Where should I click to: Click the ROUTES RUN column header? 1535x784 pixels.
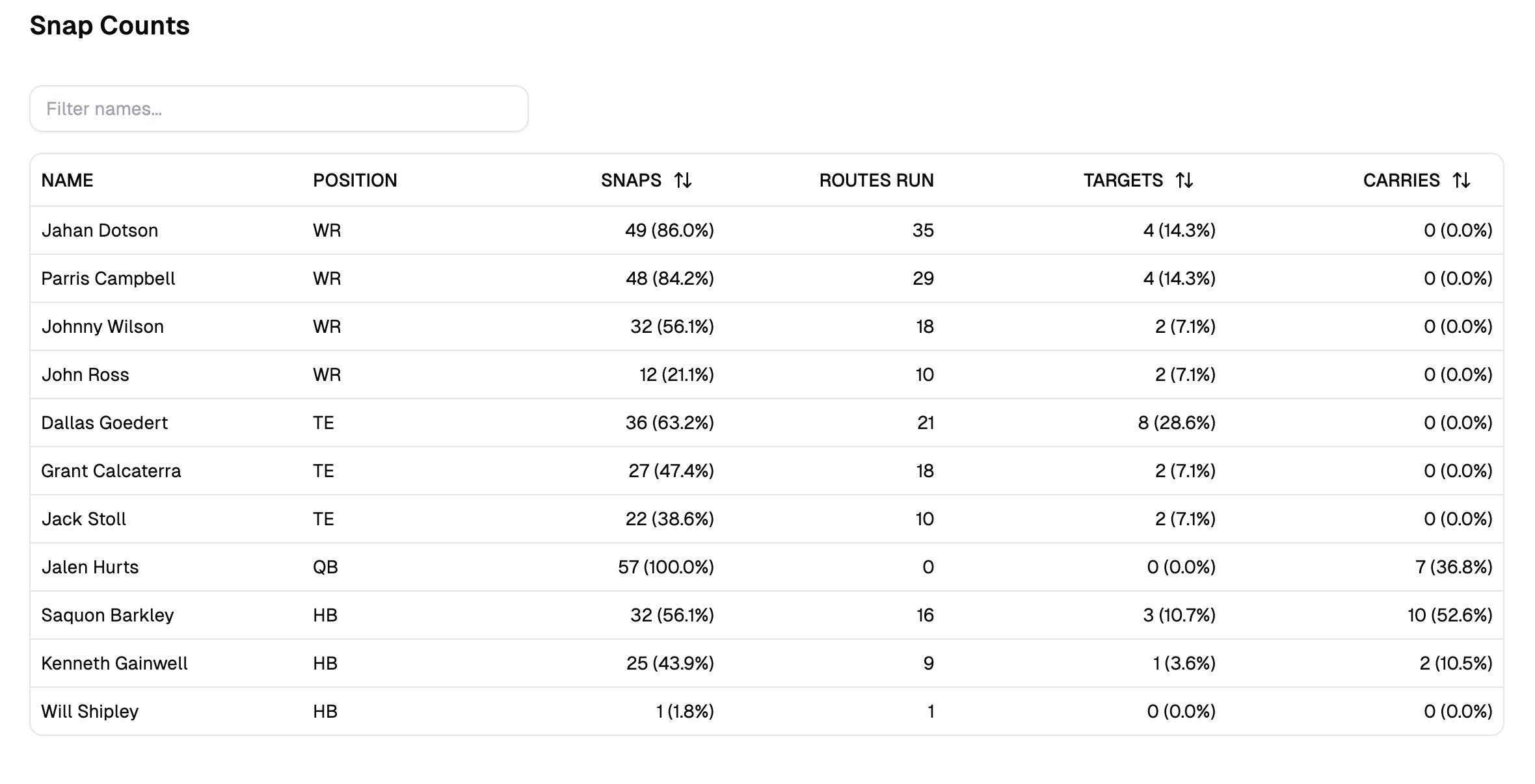pos(877,180)
